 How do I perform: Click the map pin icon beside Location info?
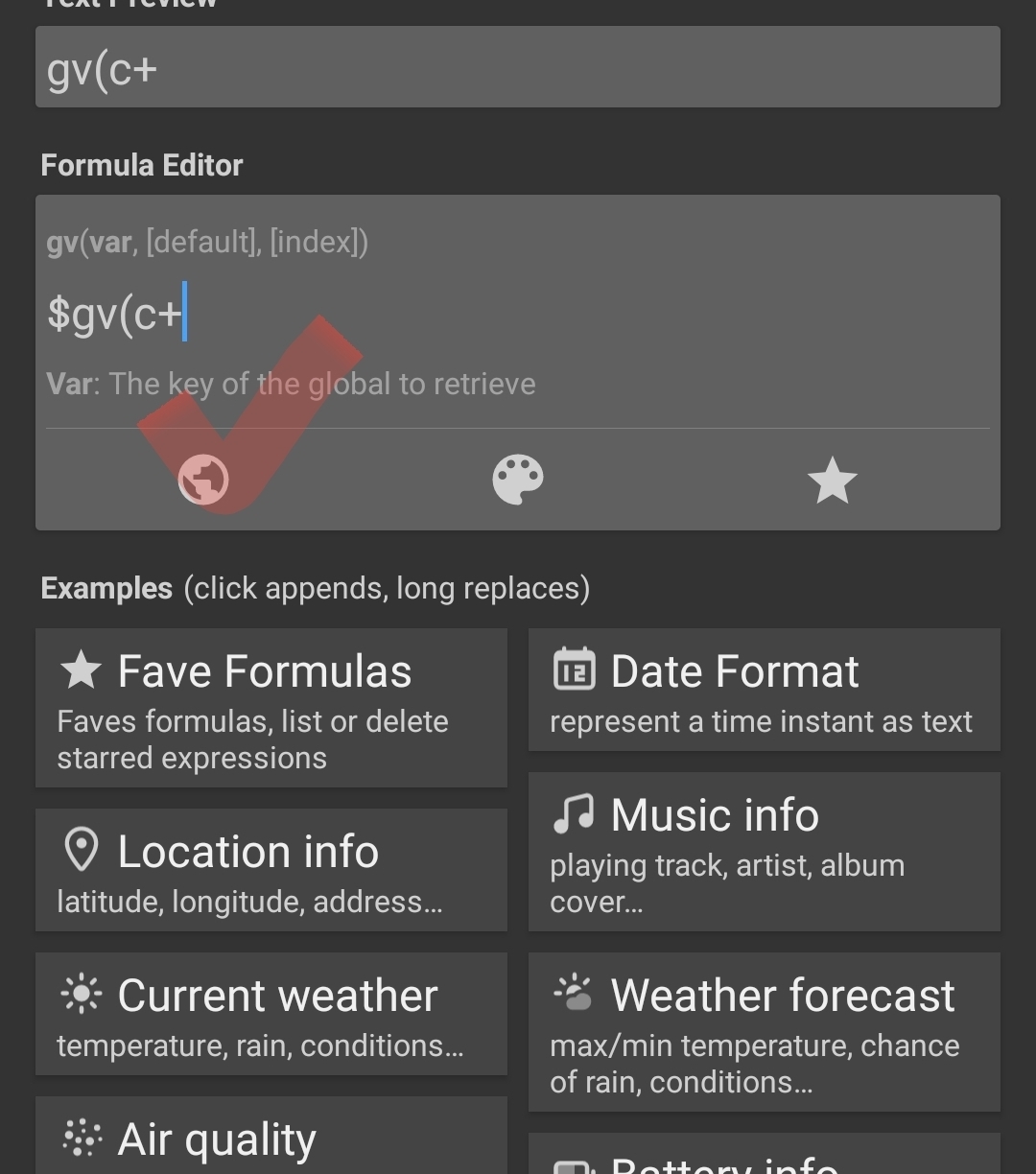point(81,851)
